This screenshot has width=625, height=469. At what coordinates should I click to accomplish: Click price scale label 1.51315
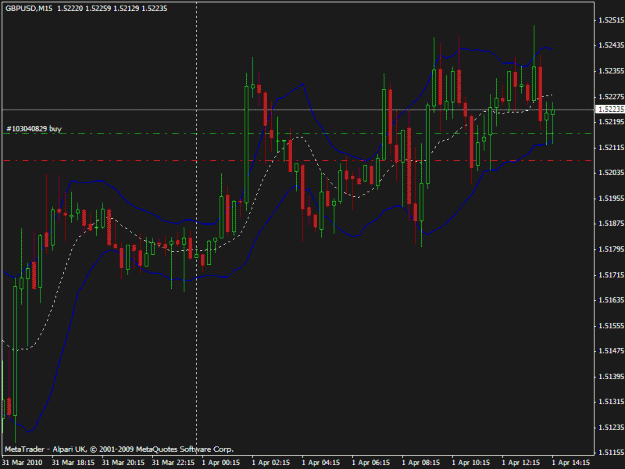click(611, 402)
